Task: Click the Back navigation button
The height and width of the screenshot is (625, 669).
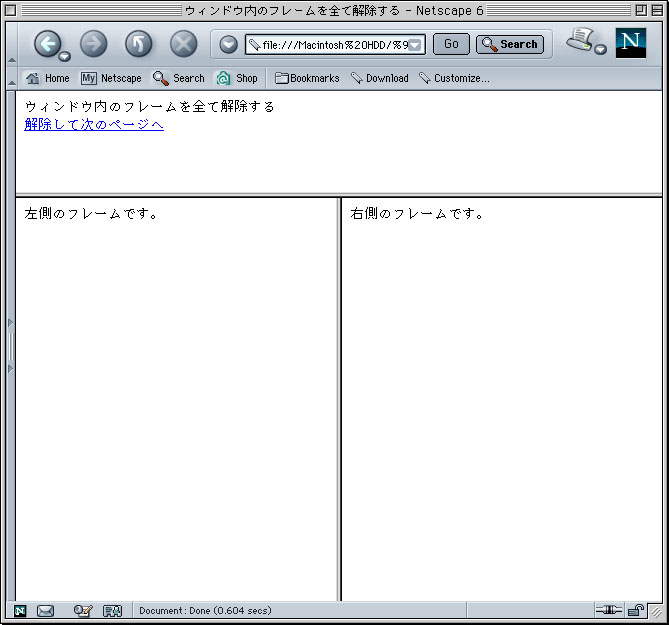Action: click(x=47, y=44)
